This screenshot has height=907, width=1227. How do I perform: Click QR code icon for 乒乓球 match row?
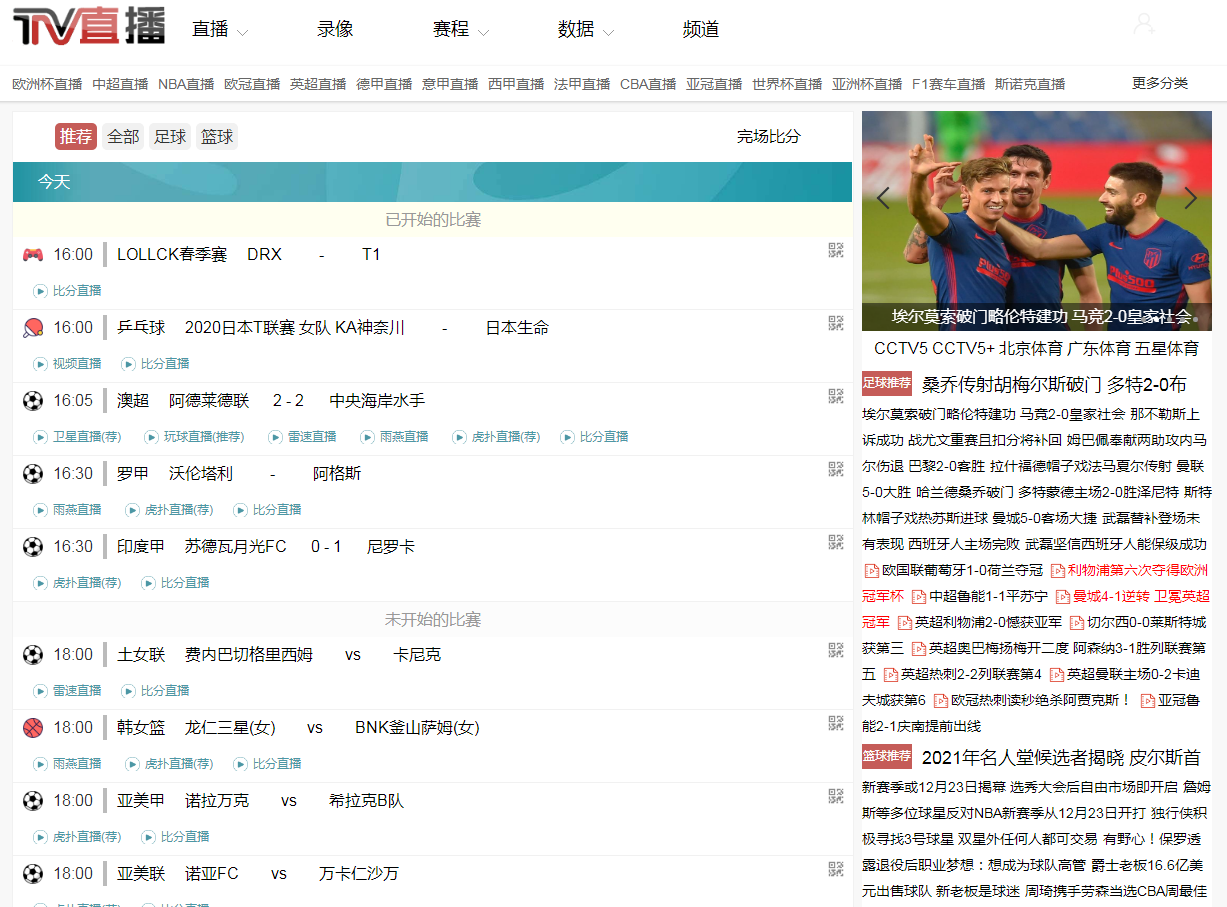(x=836, y=323)
